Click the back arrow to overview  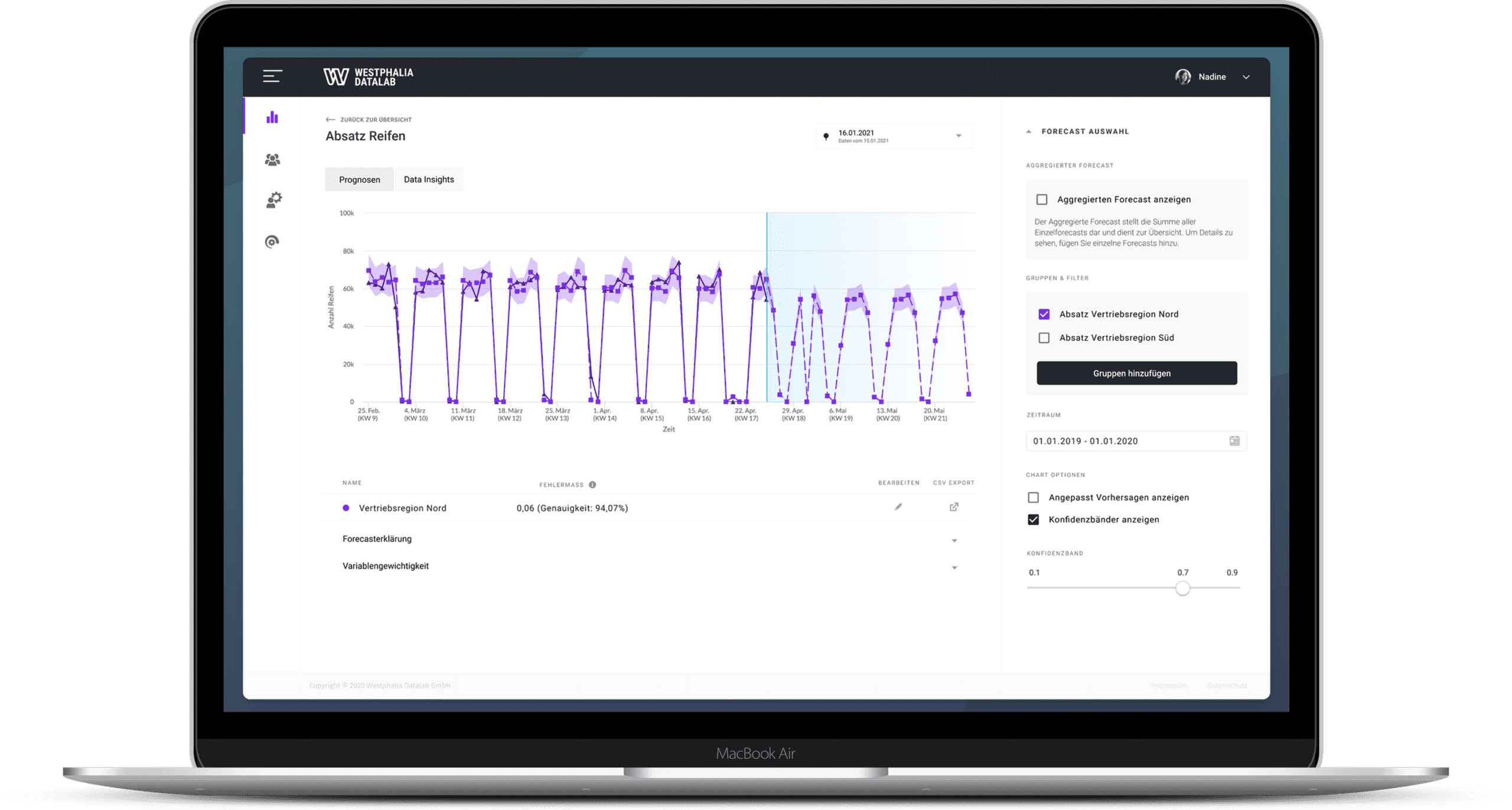click(330, 119)
